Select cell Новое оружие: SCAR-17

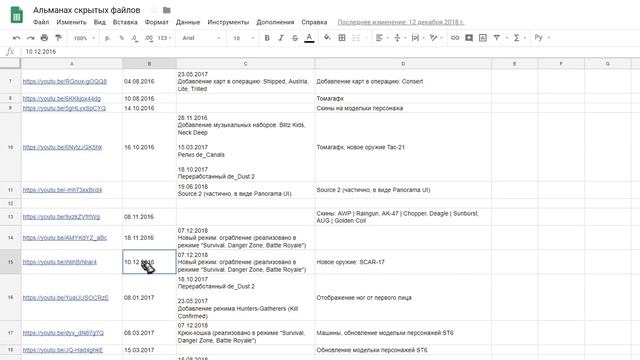[x=403, y=262]
